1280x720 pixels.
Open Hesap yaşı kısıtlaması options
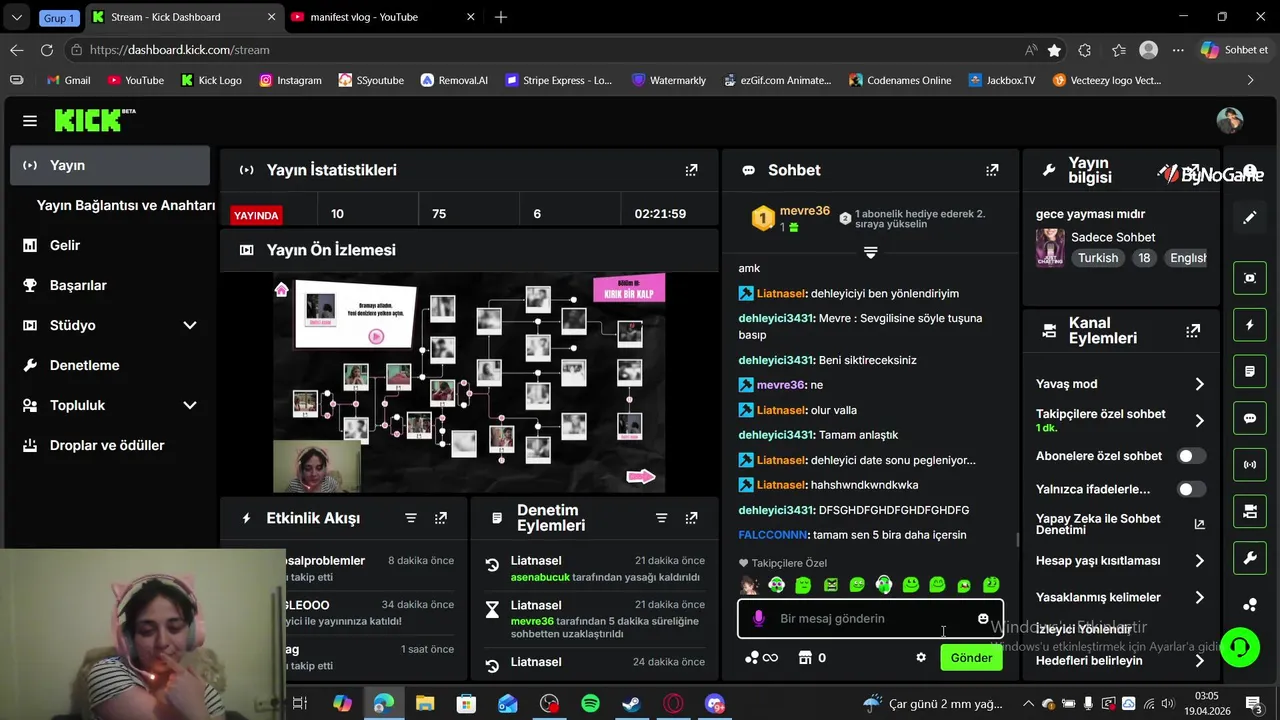(x=1121, y=561)
